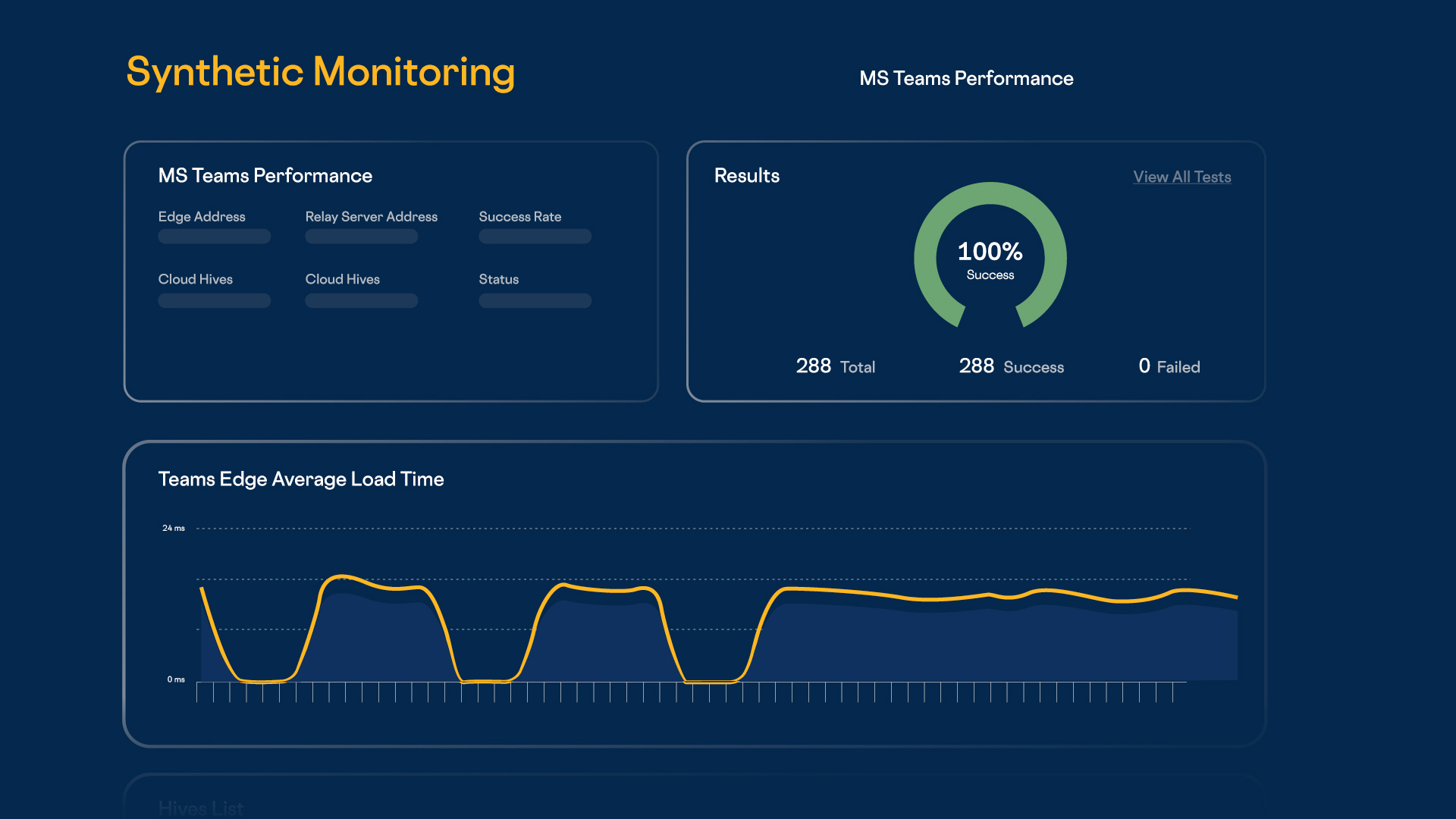
Task: Select the MS Teams Performance header label
Action: (966, 78)
